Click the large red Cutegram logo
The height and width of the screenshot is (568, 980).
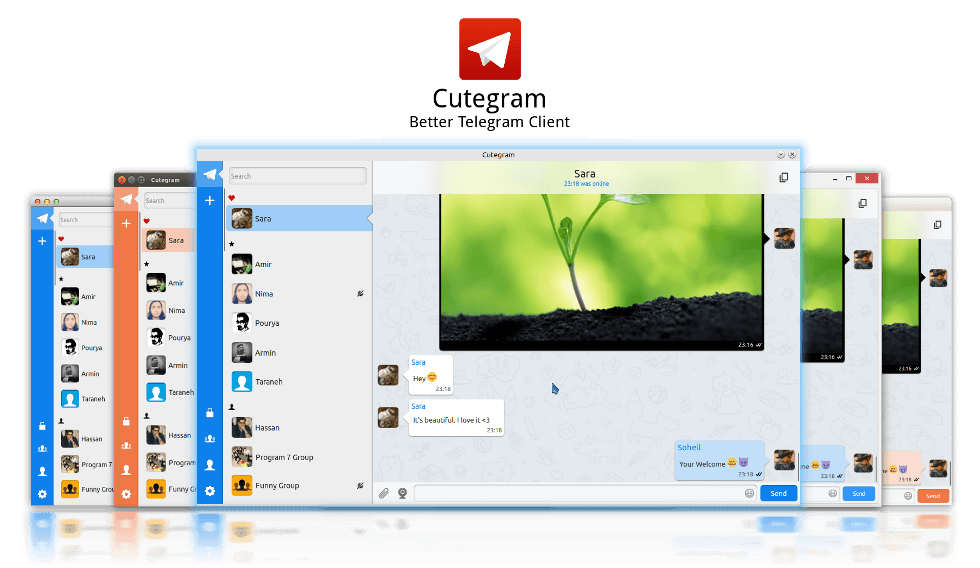(x=490, y=49)
